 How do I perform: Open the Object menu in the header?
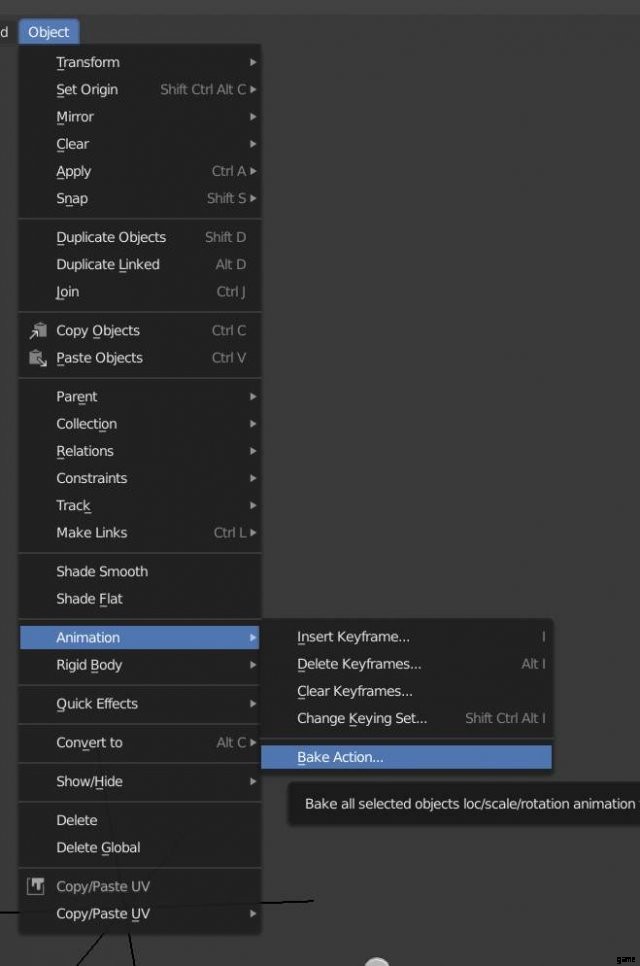(x=48, y=32)
